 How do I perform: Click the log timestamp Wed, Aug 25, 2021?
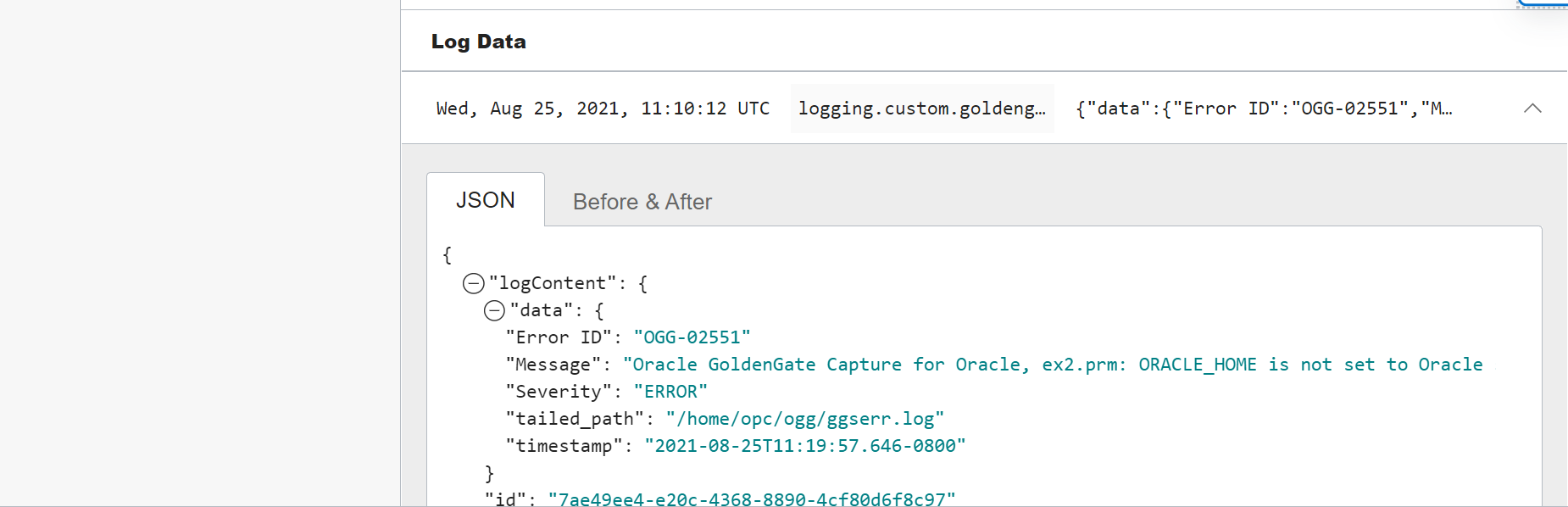[603, 109]
